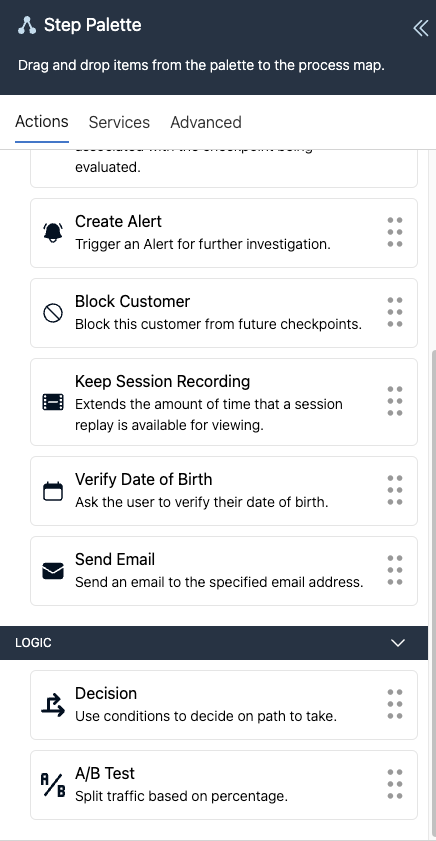This screenshot has height=841, width=436.
Task: Click the Block Customer prohibited icon
Action: pyautogui.click(x=53, y=313)
